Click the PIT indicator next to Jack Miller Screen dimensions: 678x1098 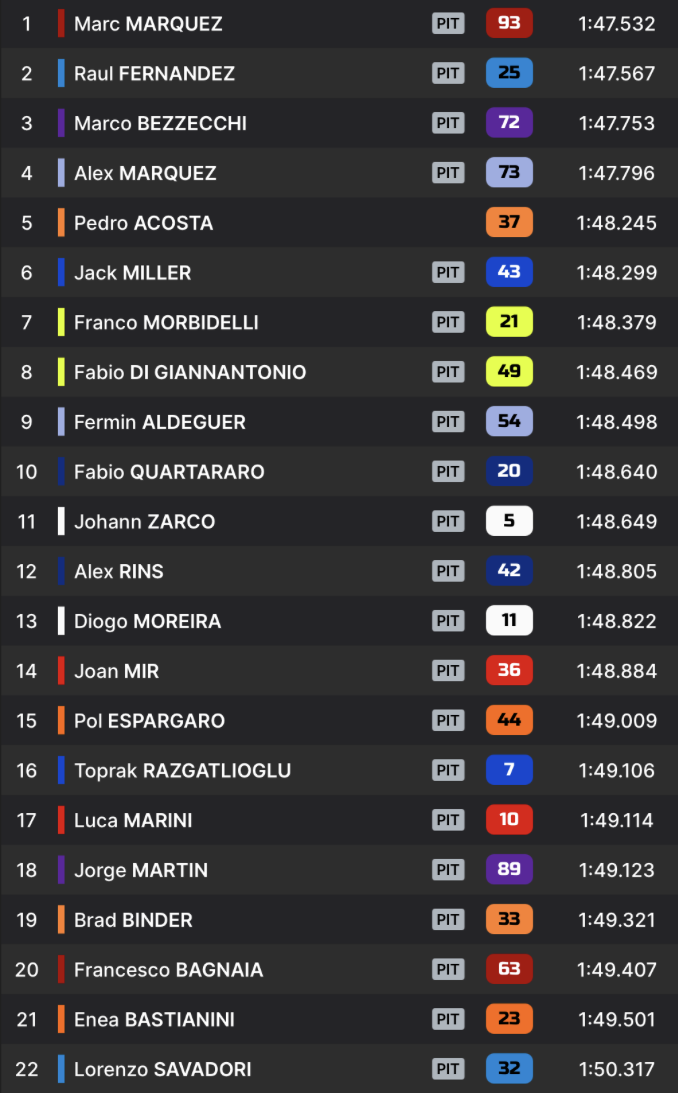(448, 272)
